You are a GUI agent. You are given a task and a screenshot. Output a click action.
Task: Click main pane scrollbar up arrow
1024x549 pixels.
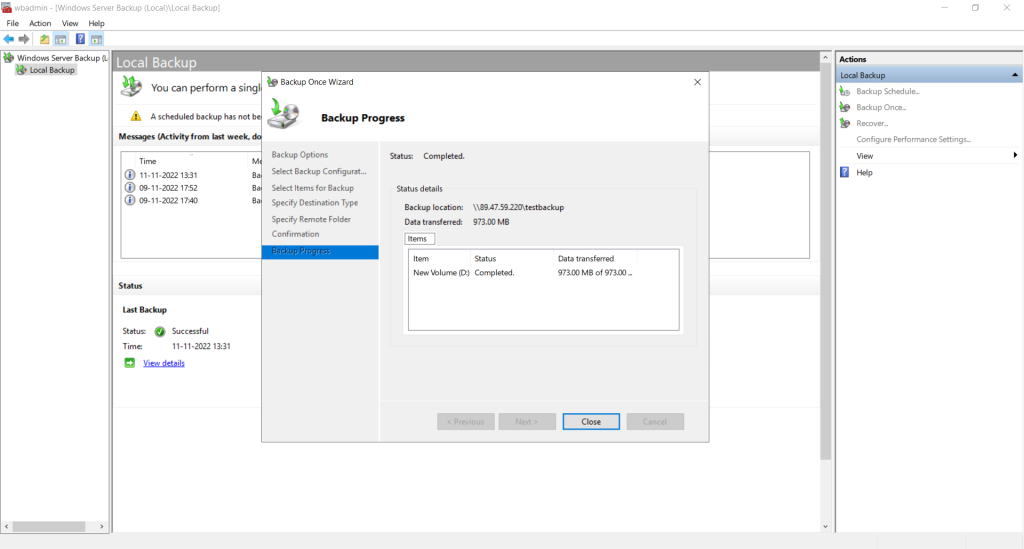(825, 58)
